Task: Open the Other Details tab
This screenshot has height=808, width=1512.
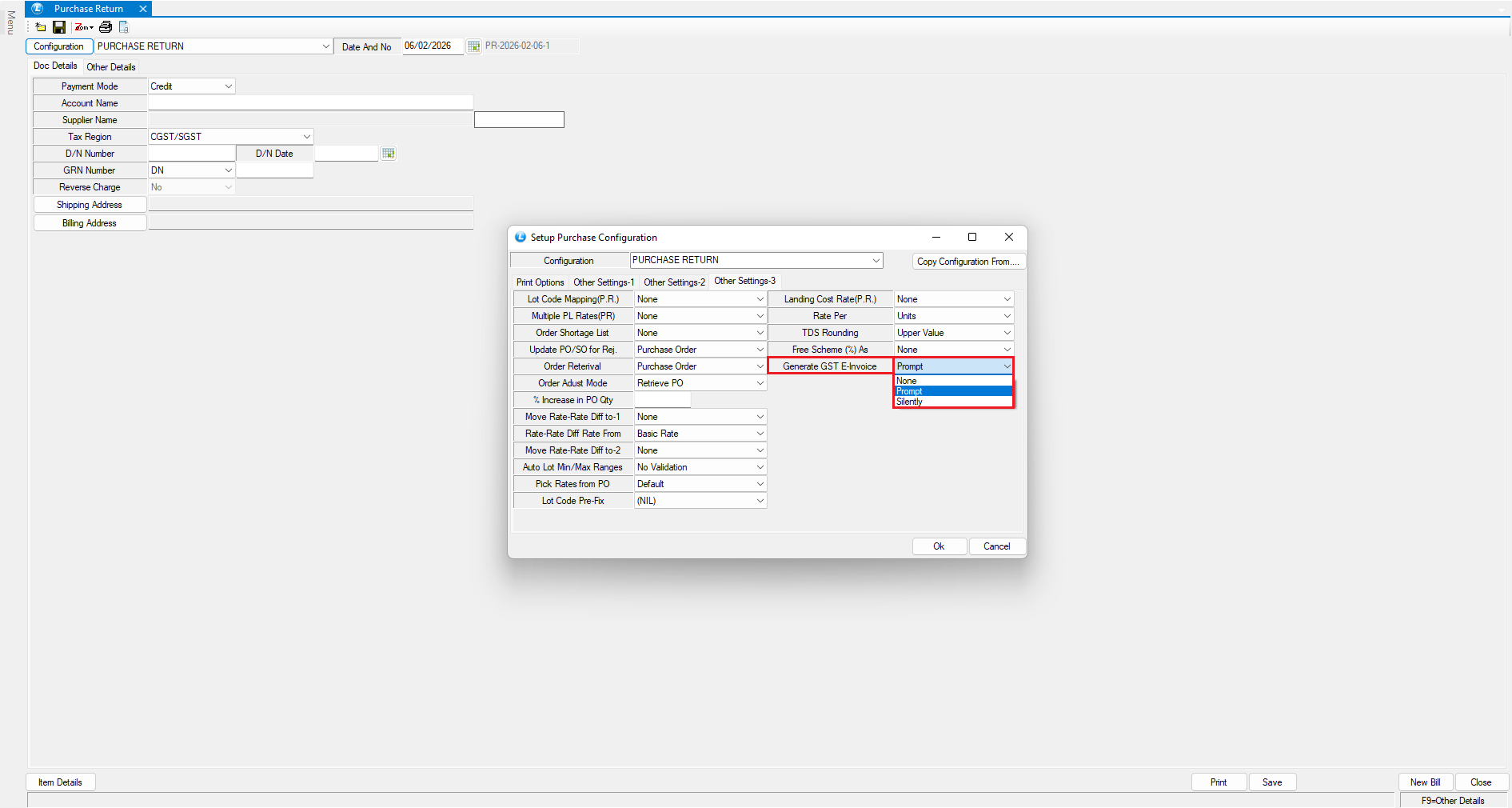Action: [x=111, y=67]
